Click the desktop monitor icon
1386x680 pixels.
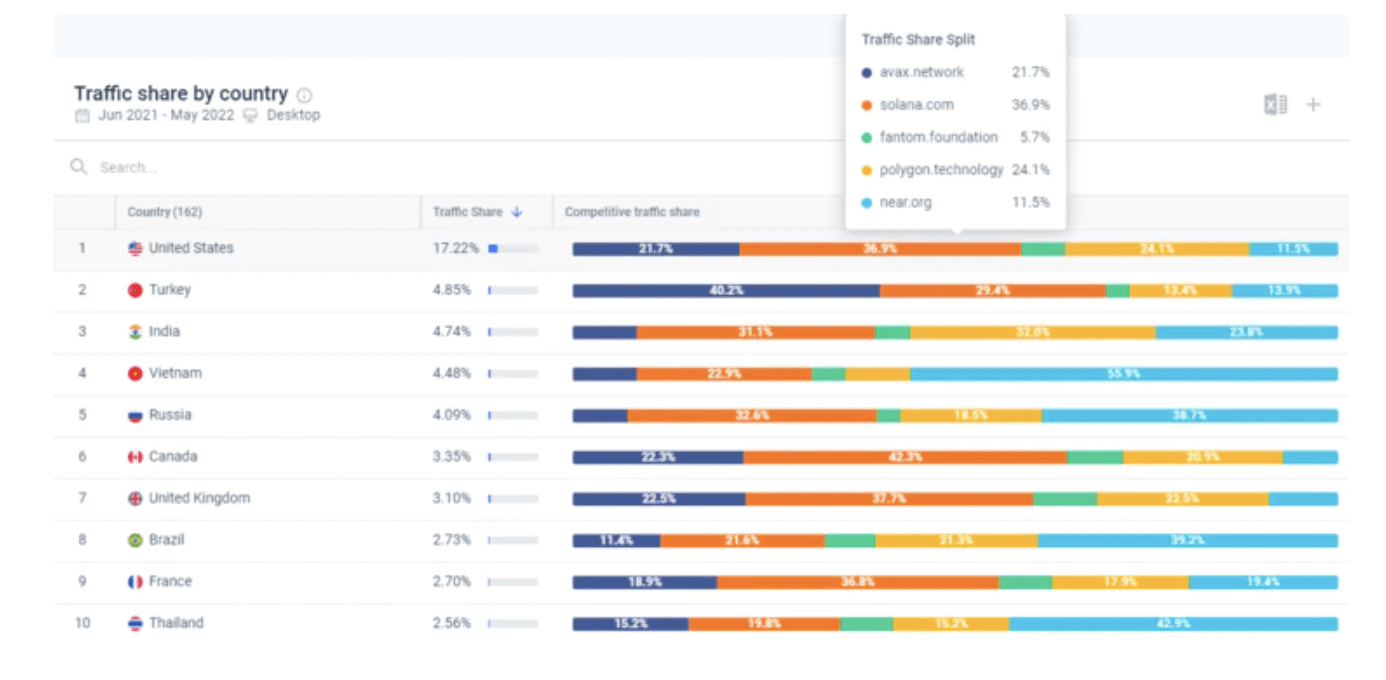250,115
